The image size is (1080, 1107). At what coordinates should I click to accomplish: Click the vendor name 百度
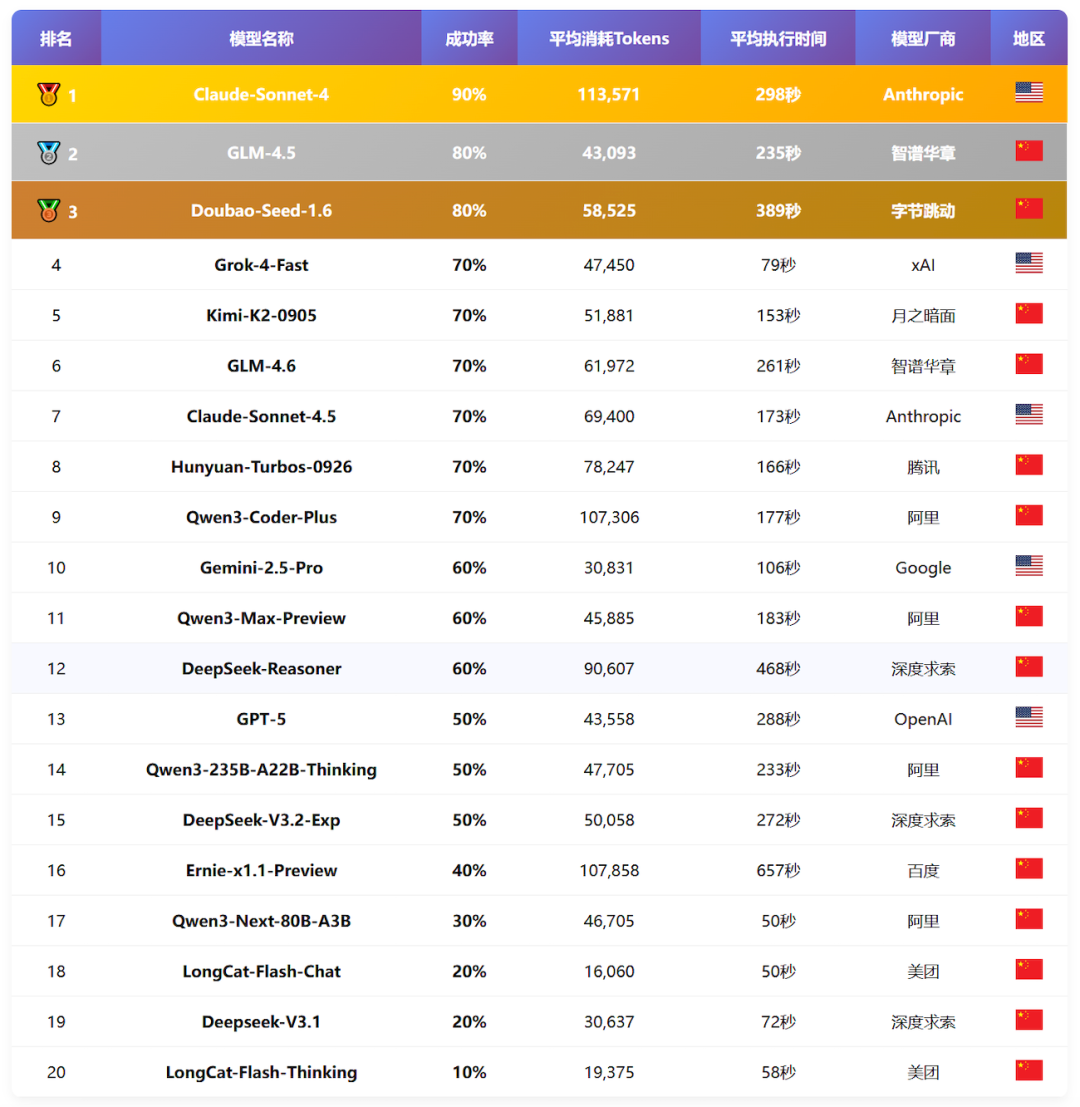tap(923, 870)
